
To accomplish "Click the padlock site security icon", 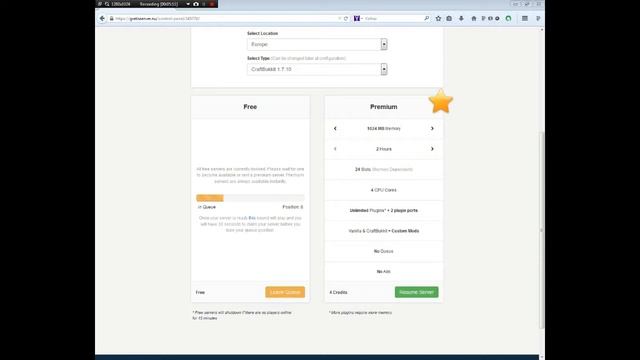I will coord(111,18).
